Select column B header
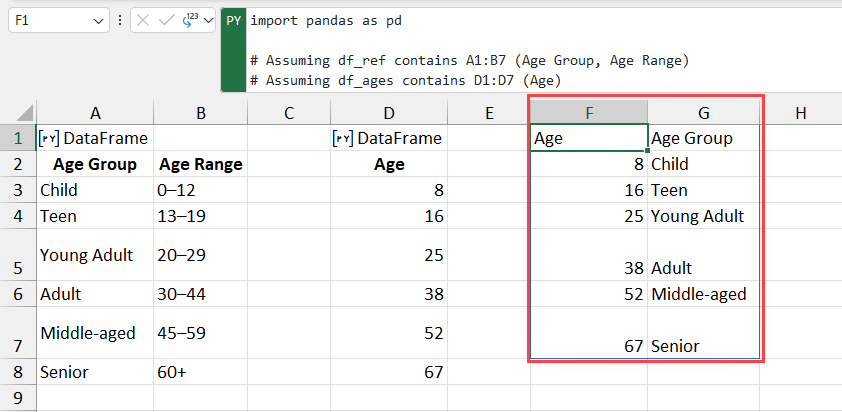Image resolution: width=842 pixels, height=412 pixels. (200, 113)
